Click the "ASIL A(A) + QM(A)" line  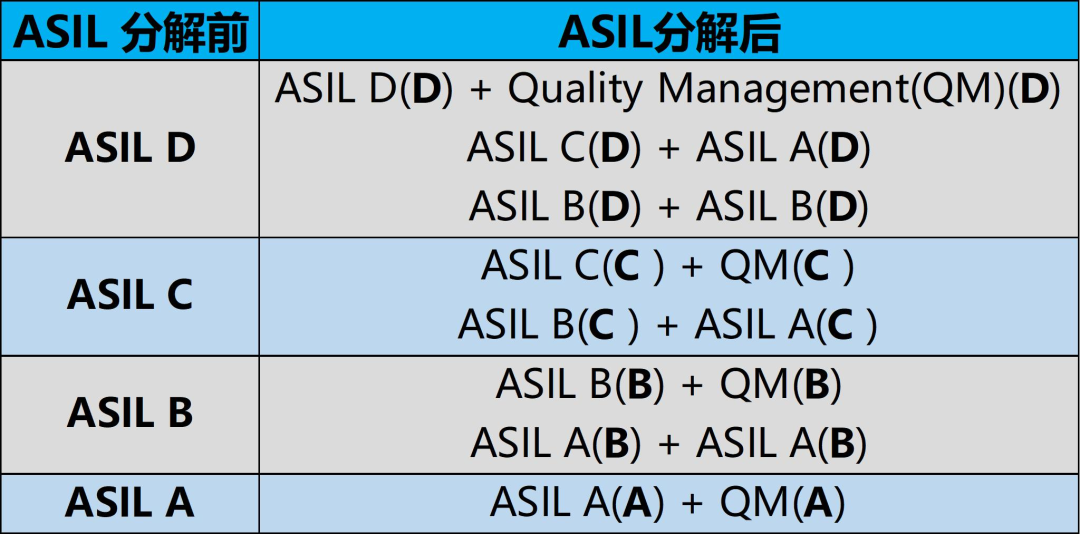(x=669, y=503)
